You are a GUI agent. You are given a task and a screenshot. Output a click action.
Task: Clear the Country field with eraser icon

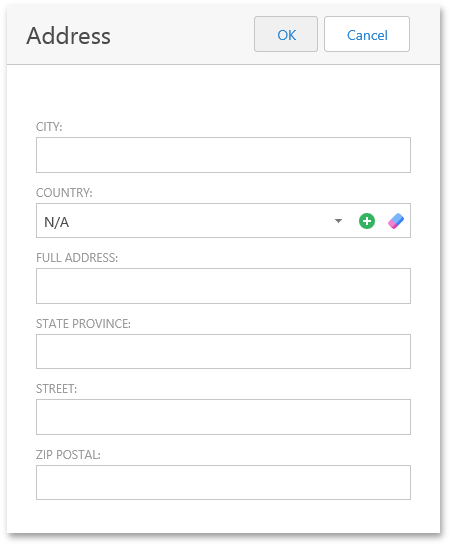(x=396, y=221)
